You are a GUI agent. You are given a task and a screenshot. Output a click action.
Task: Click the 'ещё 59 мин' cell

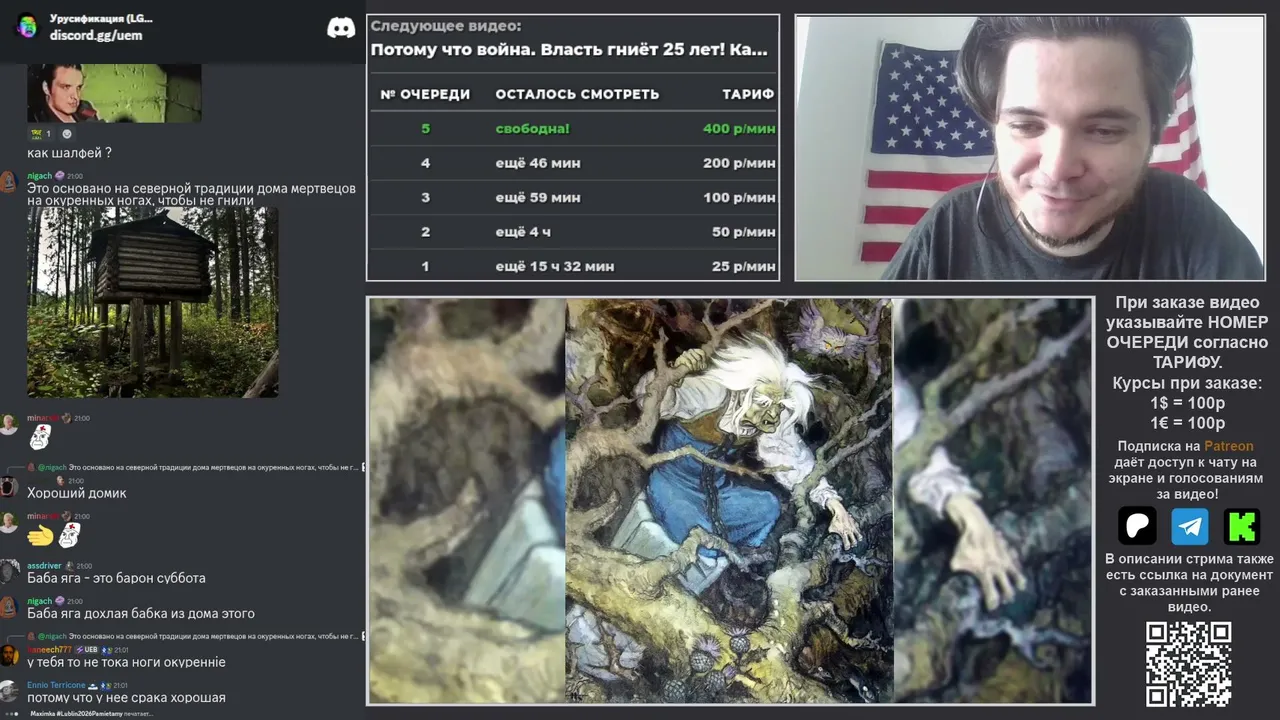tap(538, 198)
